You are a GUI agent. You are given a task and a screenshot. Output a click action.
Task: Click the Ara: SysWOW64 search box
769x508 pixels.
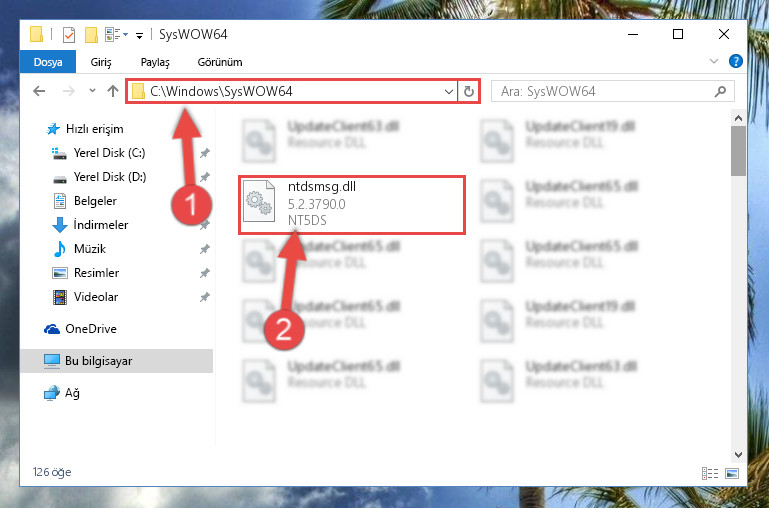(613, 91)
